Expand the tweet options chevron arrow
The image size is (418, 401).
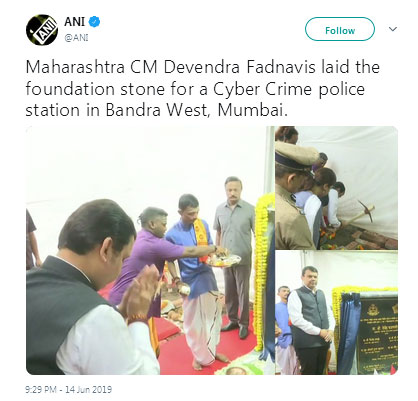[x=393, y=29]
